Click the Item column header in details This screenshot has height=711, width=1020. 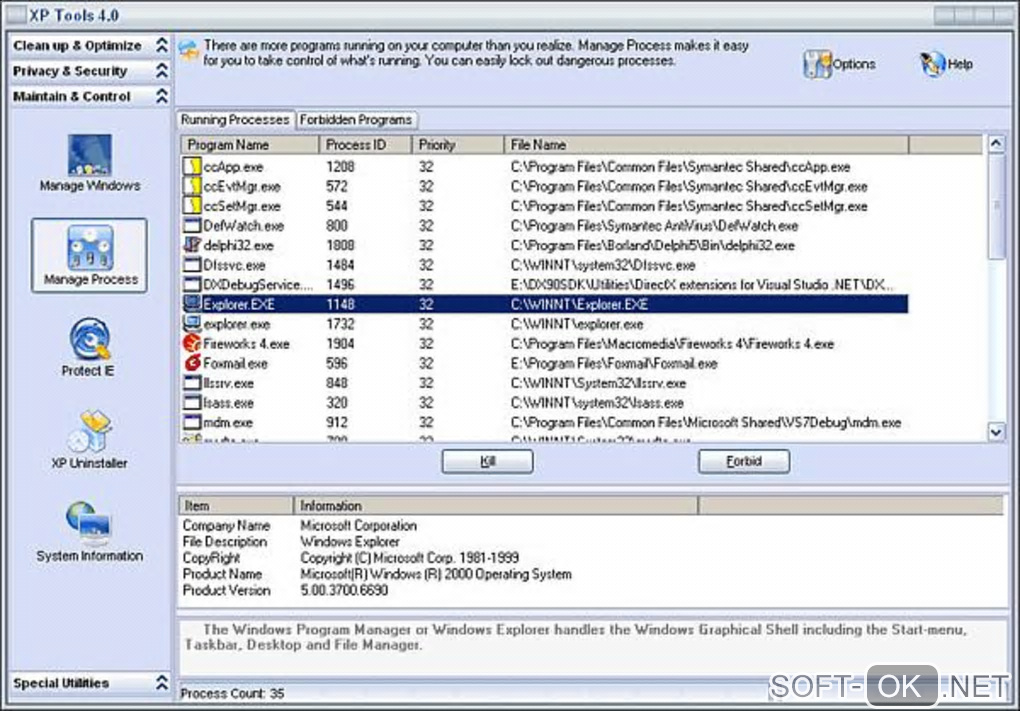235,505
